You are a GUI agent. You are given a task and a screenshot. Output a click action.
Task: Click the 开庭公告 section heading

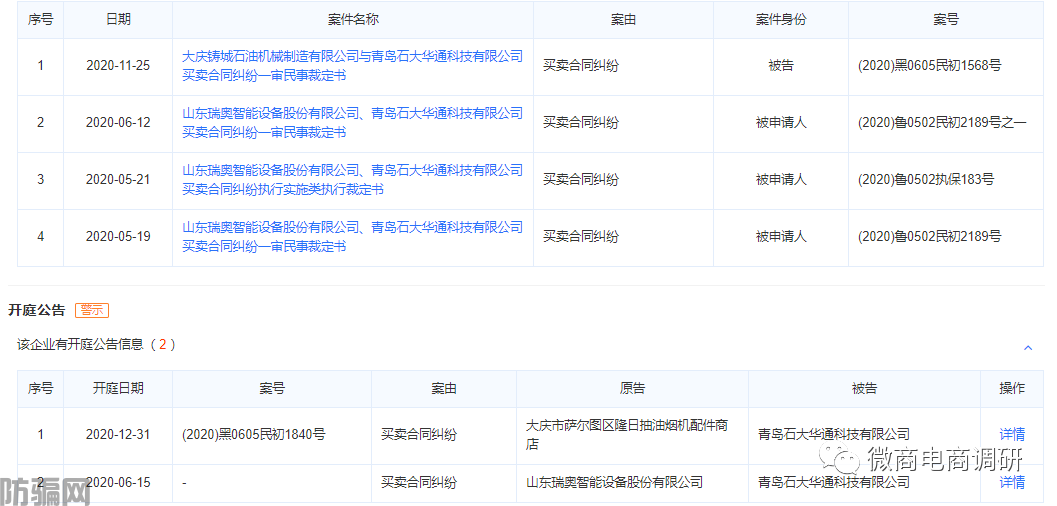(x=36, y=311)
